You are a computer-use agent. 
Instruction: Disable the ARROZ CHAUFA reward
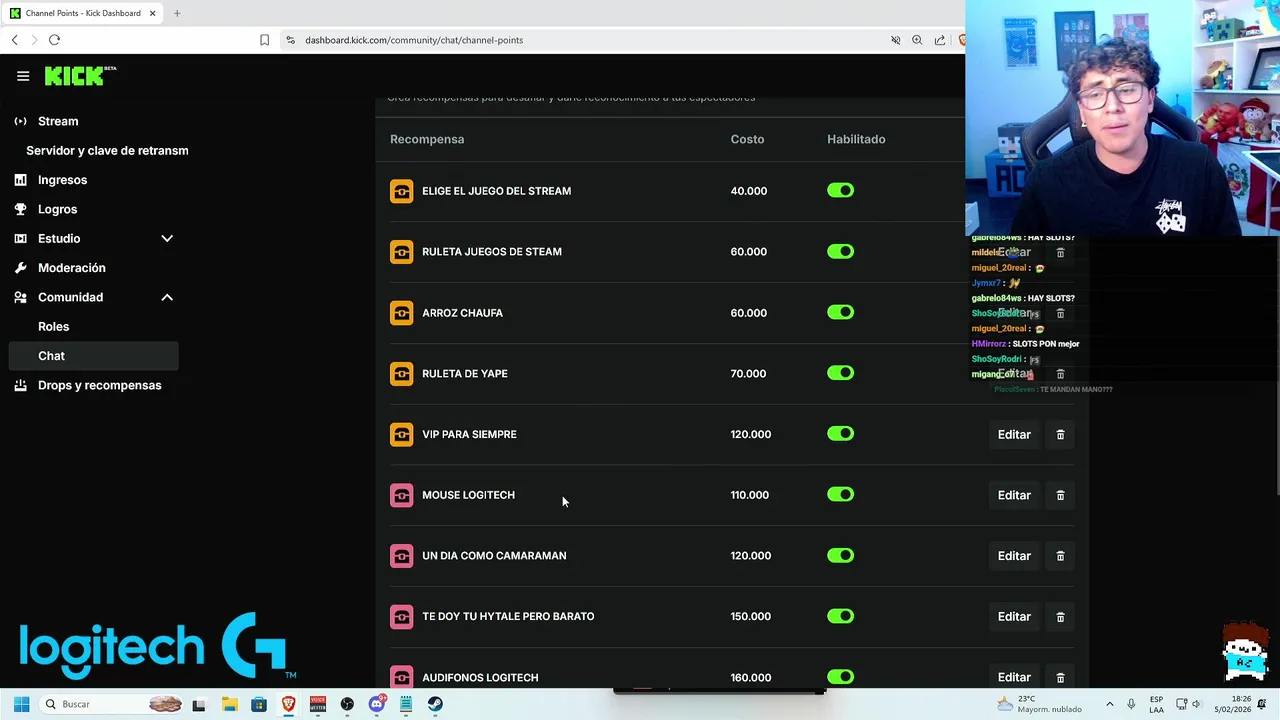tap(840, 313)
